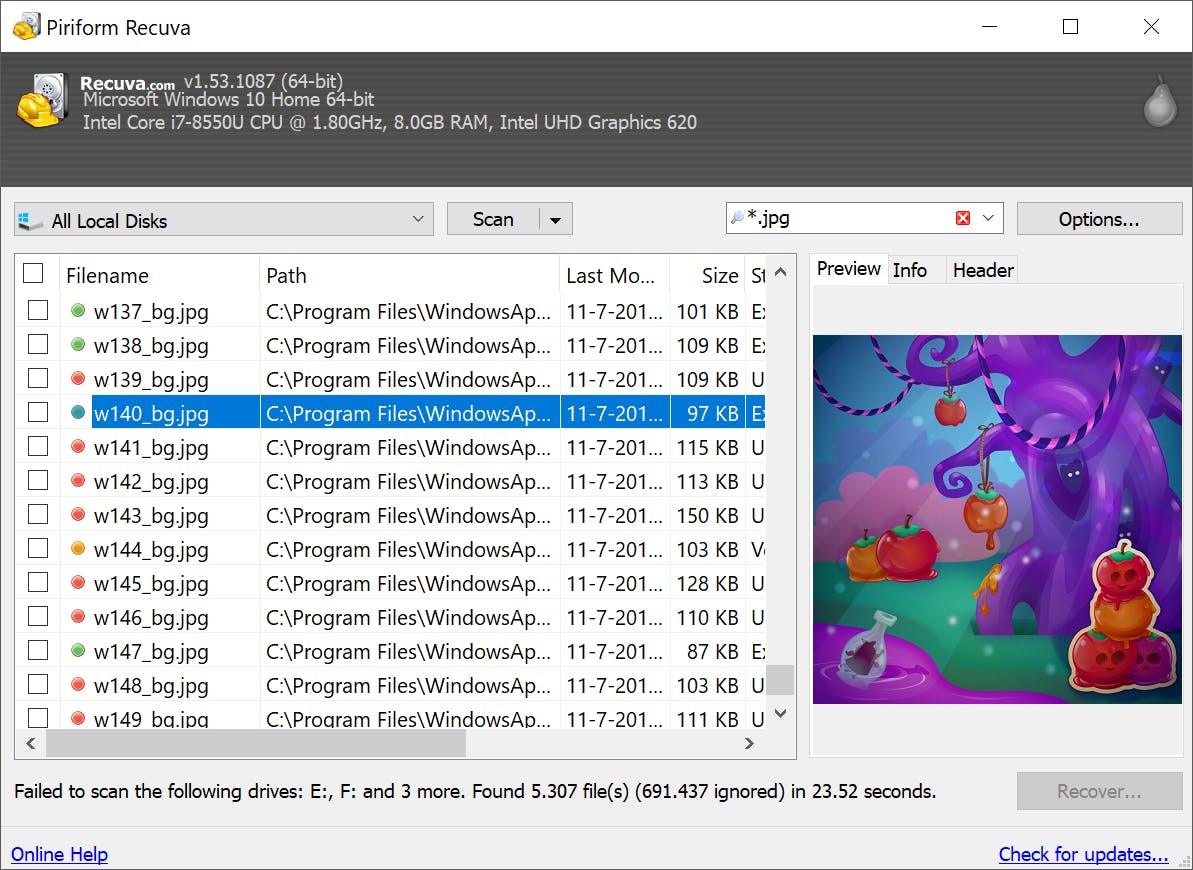The image size is (1193, 870).
Task: Check the box for w147_bg.jpg
Action: 38,651
